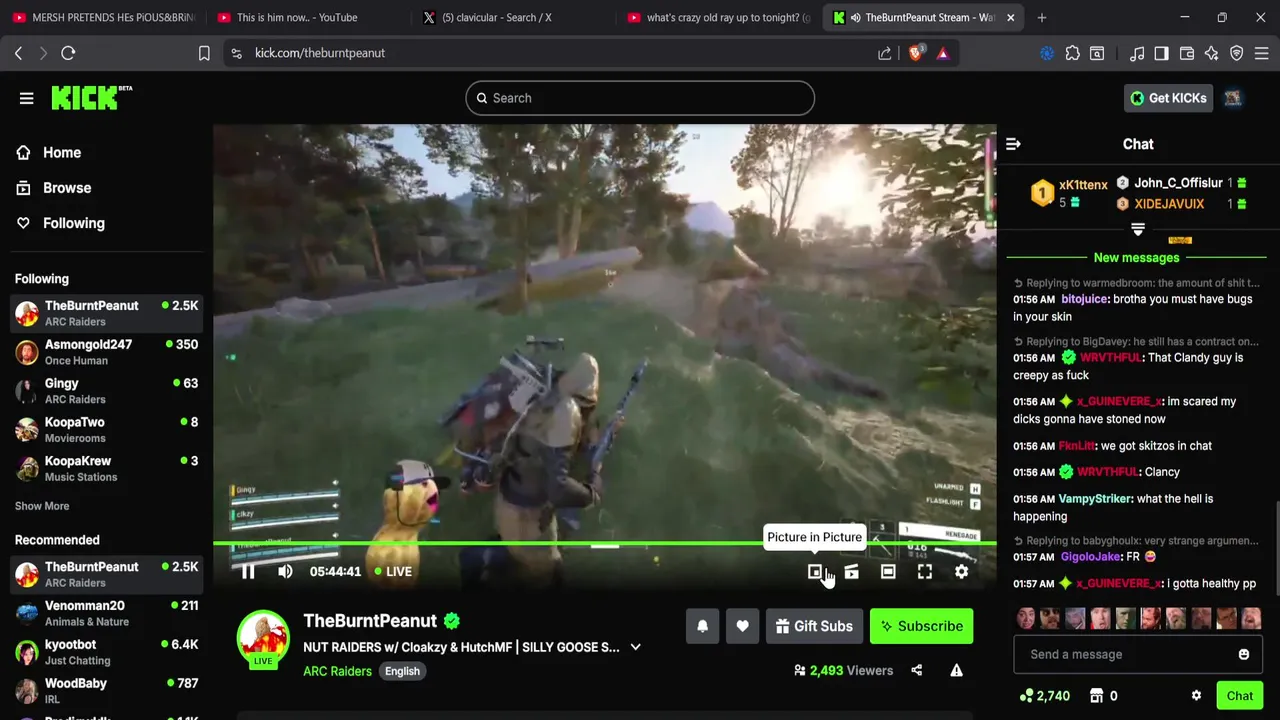Viewport: 1280px width, 720px height.
Task: Click the Get KICKs button
Action: (1168, 98)
